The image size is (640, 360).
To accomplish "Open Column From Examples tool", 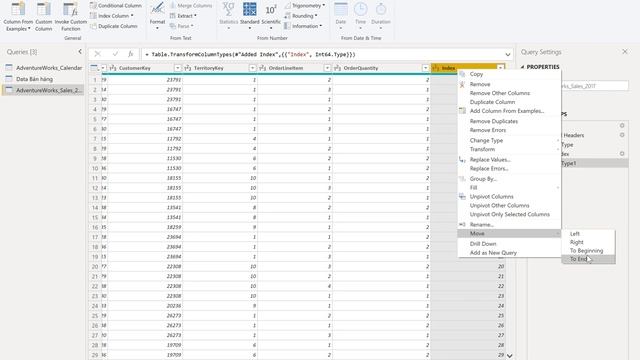I will [x=18, y=17].
